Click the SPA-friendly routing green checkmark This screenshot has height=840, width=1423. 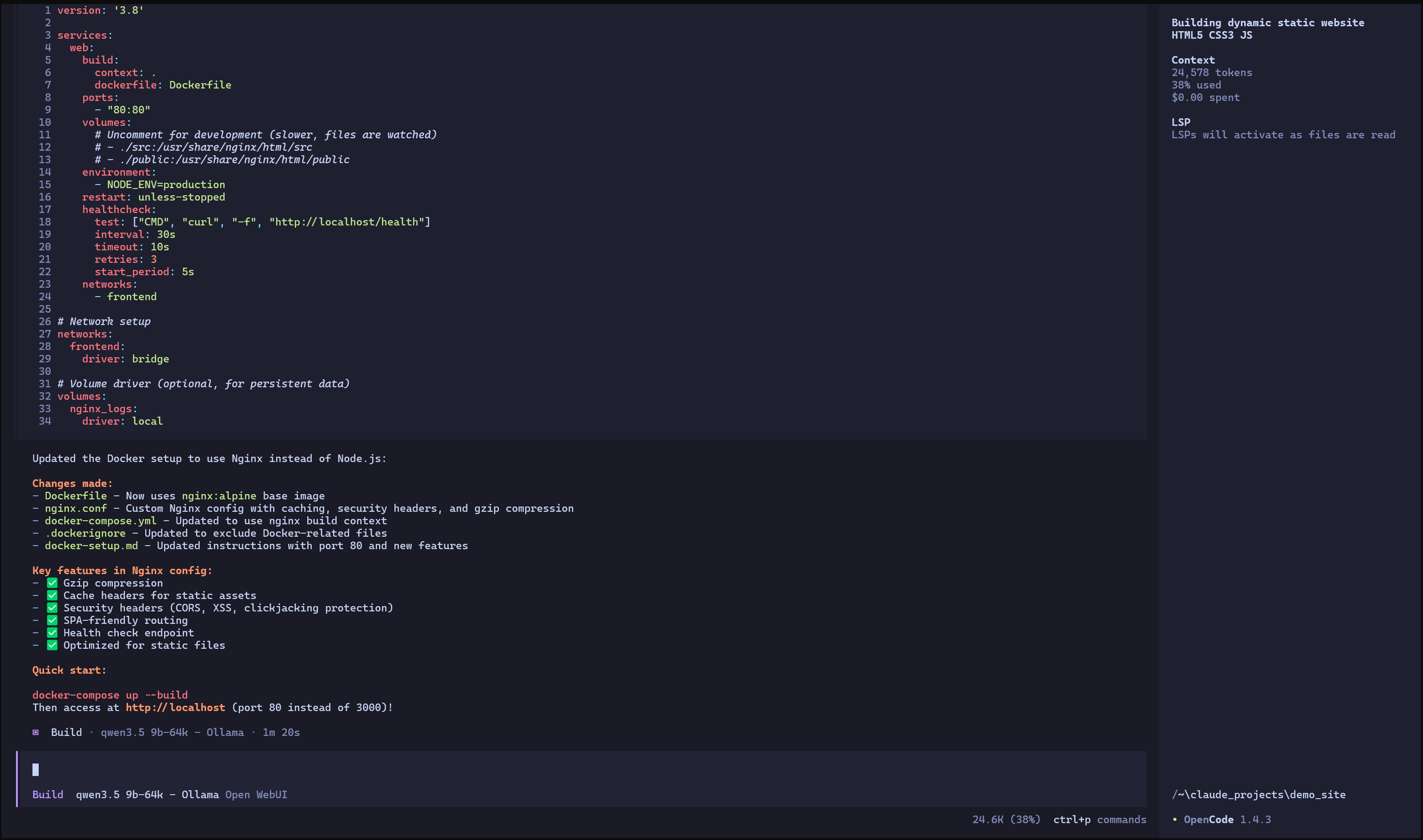(52, 620)
